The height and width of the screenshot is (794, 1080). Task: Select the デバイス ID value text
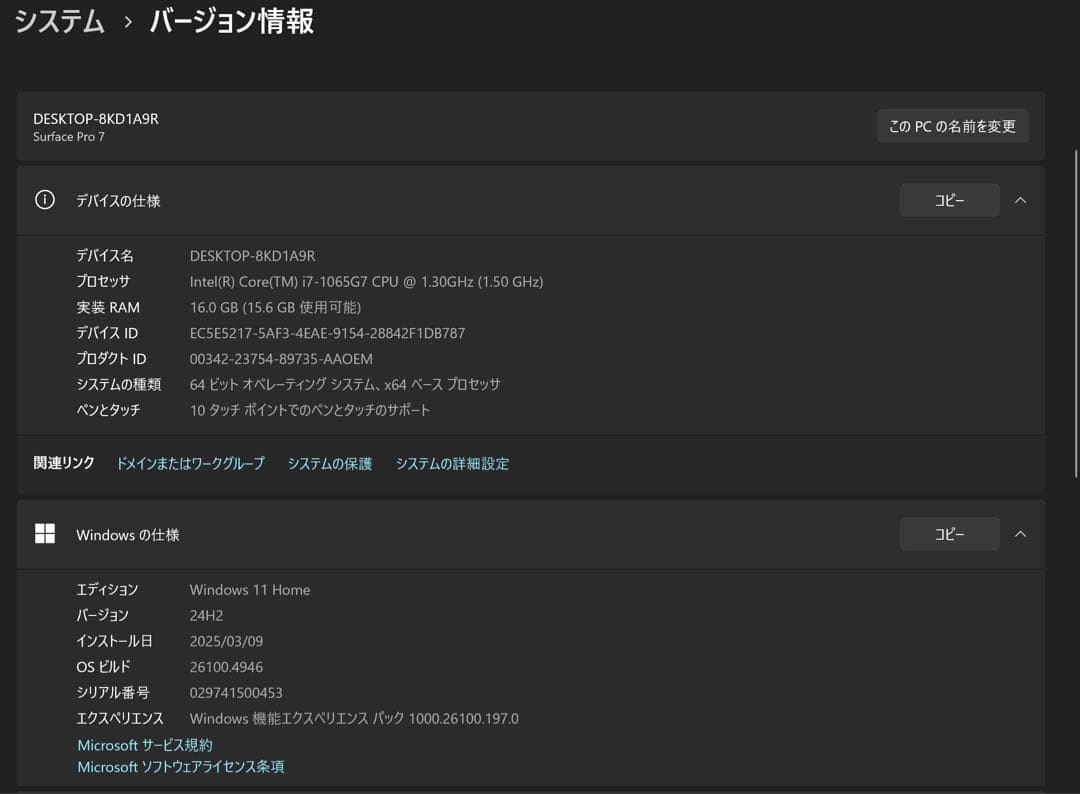click(326, 333)
